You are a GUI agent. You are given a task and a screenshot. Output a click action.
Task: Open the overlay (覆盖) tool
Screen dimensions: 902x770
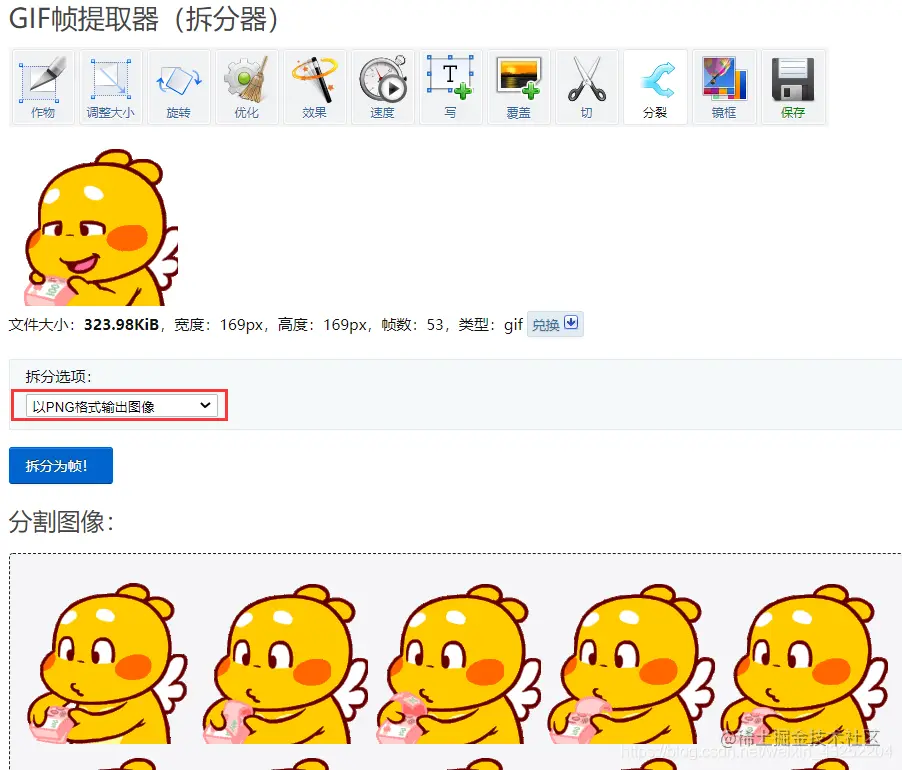(x=518, y=87)
